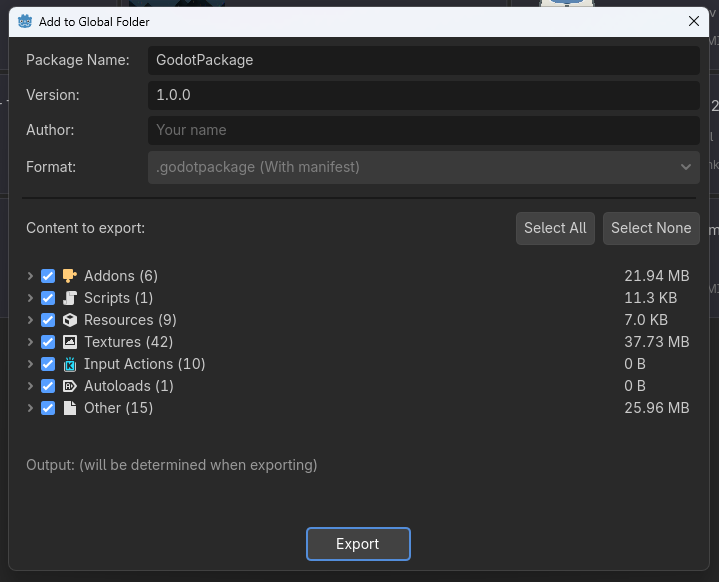
Task: Select the "Textures (42)" label
Action: 128,342
